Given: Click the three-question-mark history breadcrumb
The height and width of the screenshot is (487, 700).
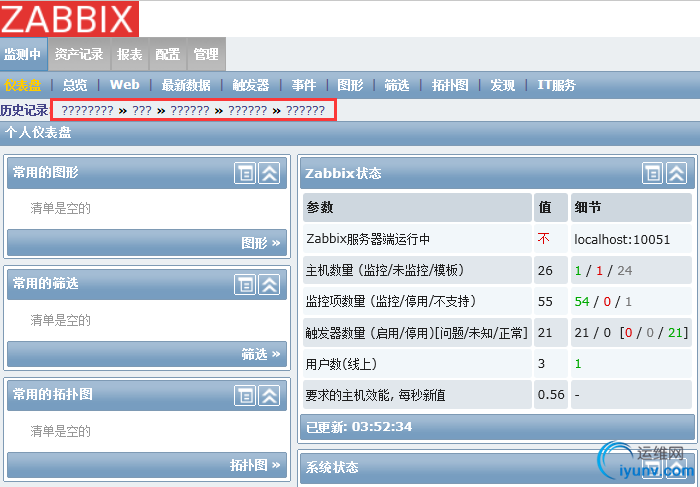Looking at the screenshot, I should pos(142,110).
